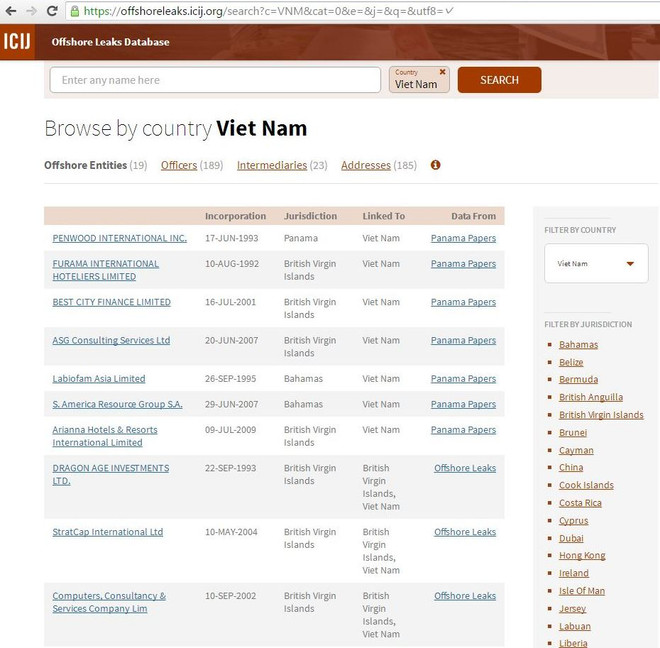Click Offshore Leaks link in DRAGON AGE row
Screen dimensions: 660x648
click(x=465, y=468)
